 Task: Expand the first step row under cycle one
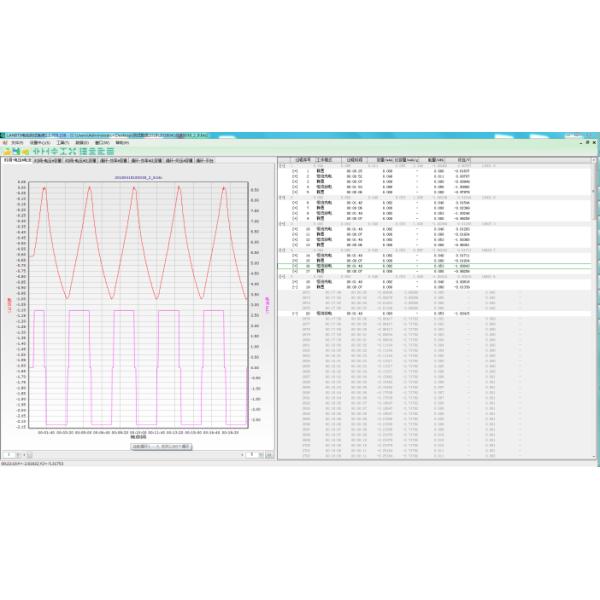point(294,170)
